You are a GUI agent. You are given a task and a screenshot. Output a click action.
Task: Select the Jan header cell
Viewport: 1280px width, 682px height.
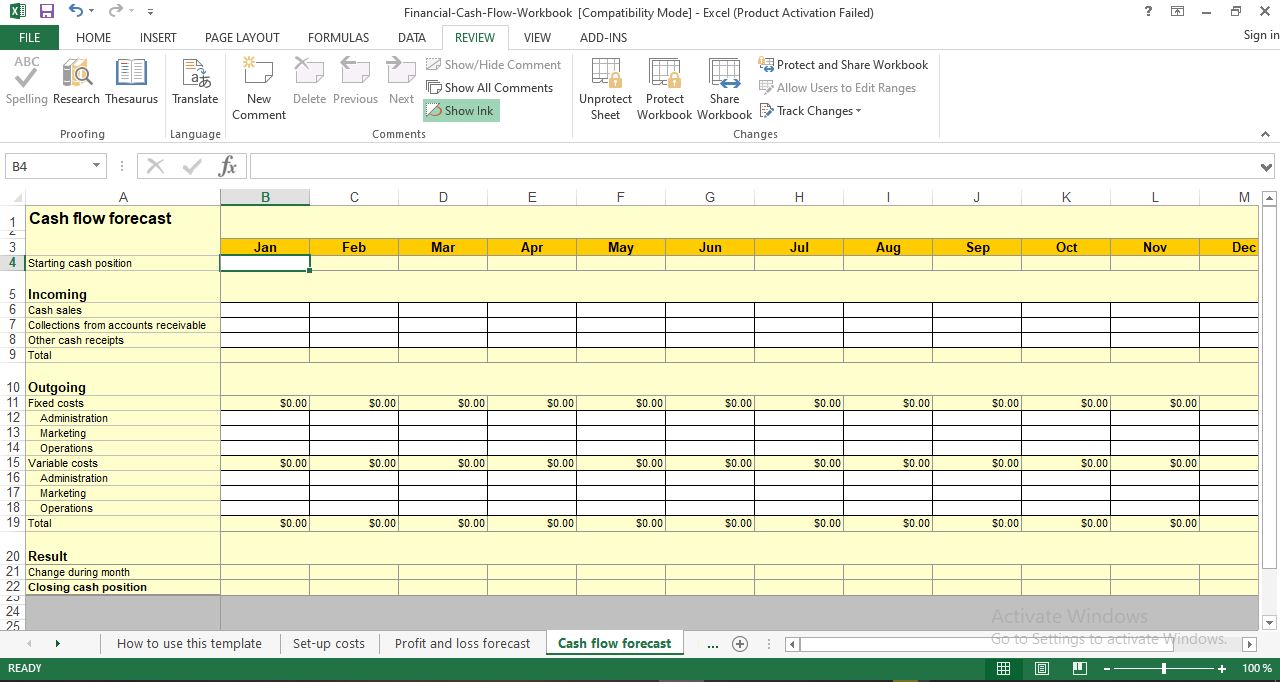click(265, 247)
